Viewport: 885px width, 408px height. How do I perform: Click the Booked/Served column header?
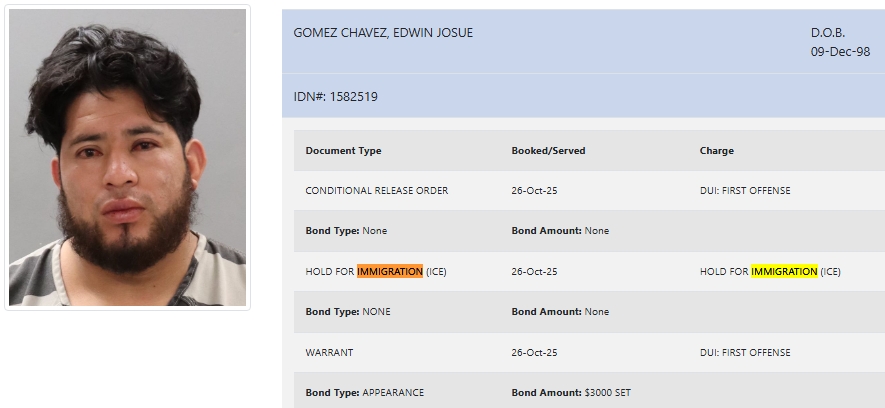click(x=548, y=151)
